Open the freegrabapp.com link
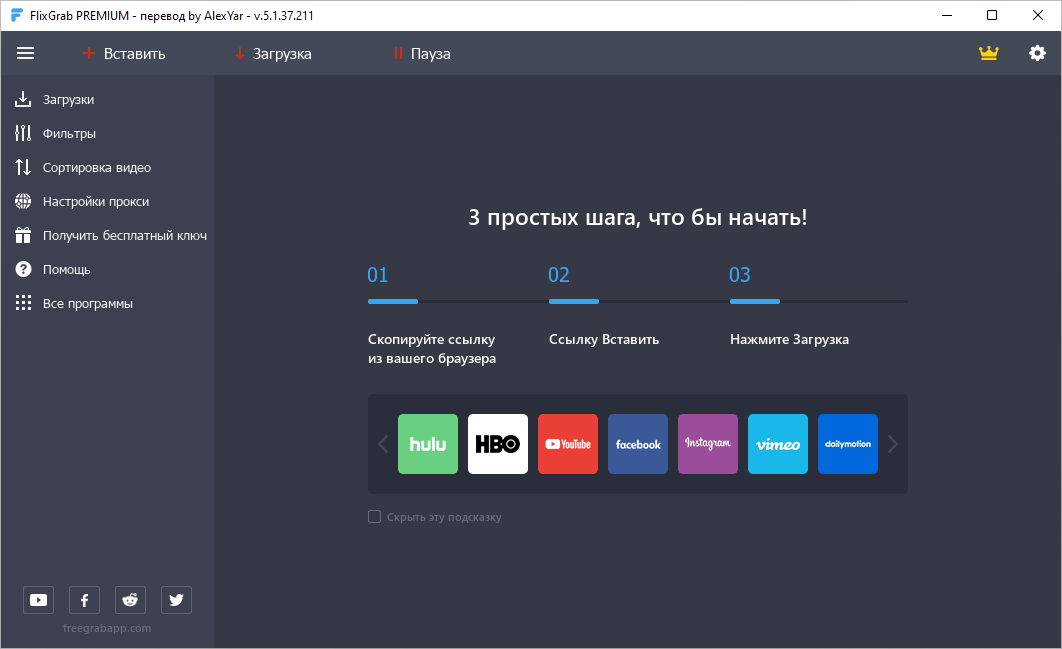Viewport: 1062px width, 649px height. (107, 628)
